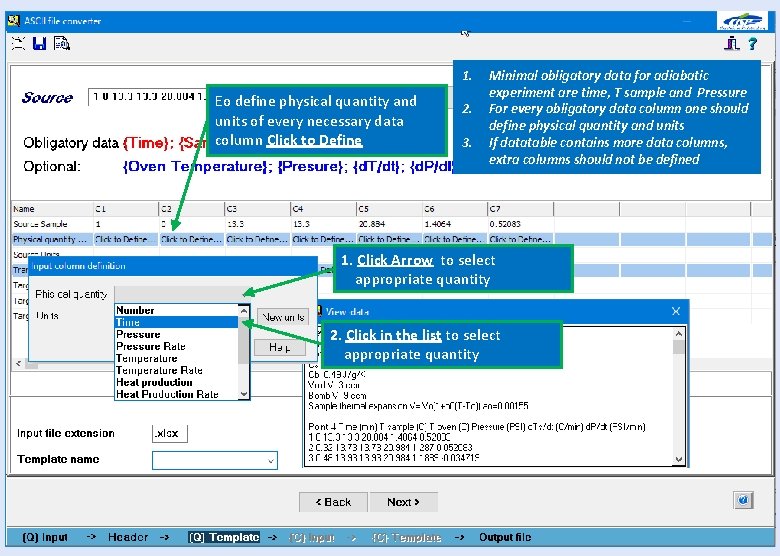Screen dimensions: 780x556
Task: Click the Source Sample value 0.52083
Action: (x=505, y=224)
